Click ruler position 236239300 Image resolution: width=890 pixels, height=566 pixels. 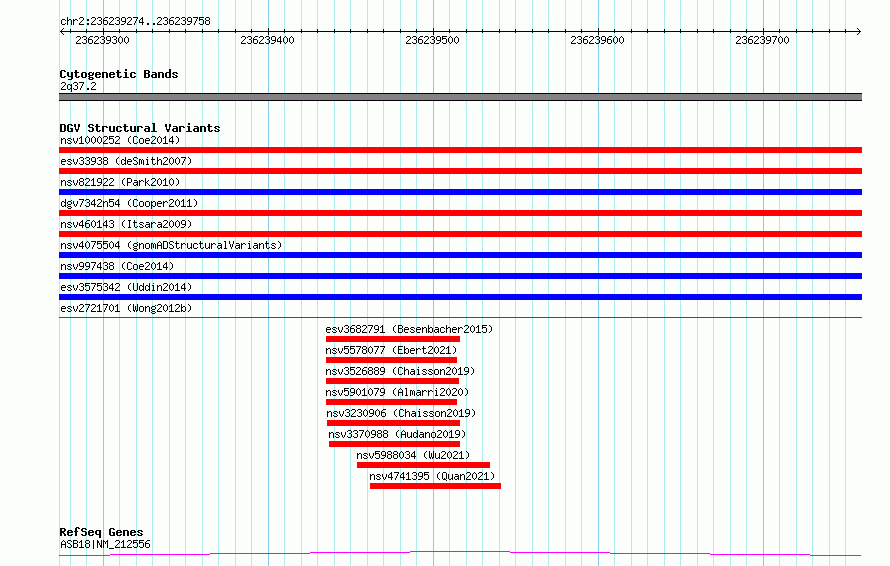pos(102,40)
